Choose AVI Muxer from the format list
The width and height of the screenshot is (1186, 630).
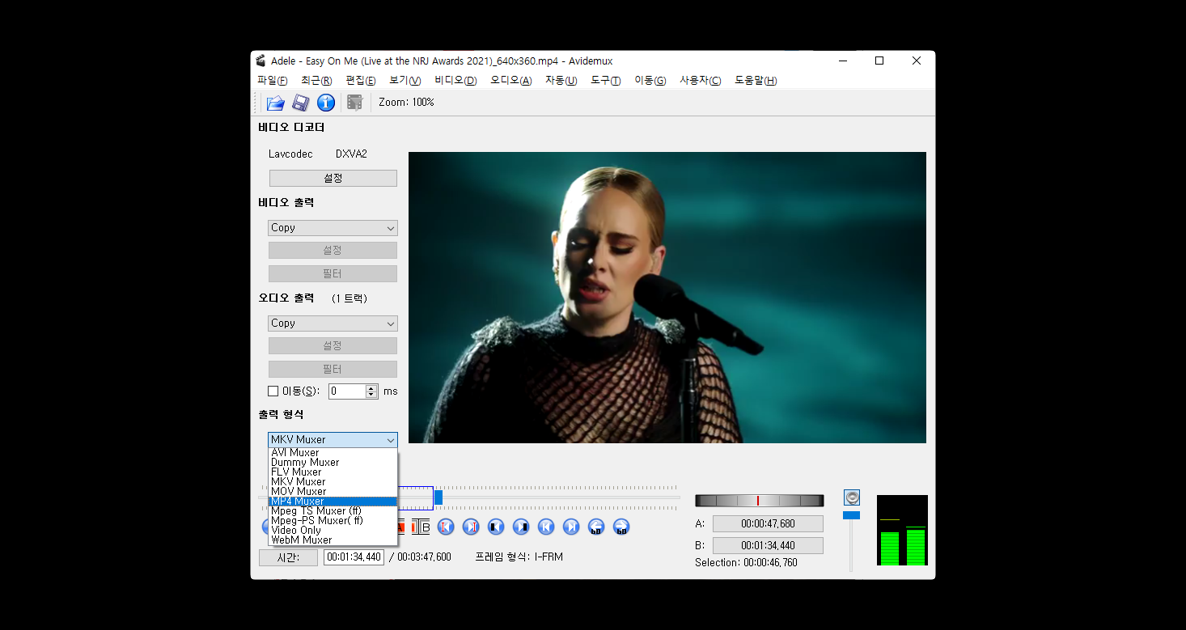333,453
